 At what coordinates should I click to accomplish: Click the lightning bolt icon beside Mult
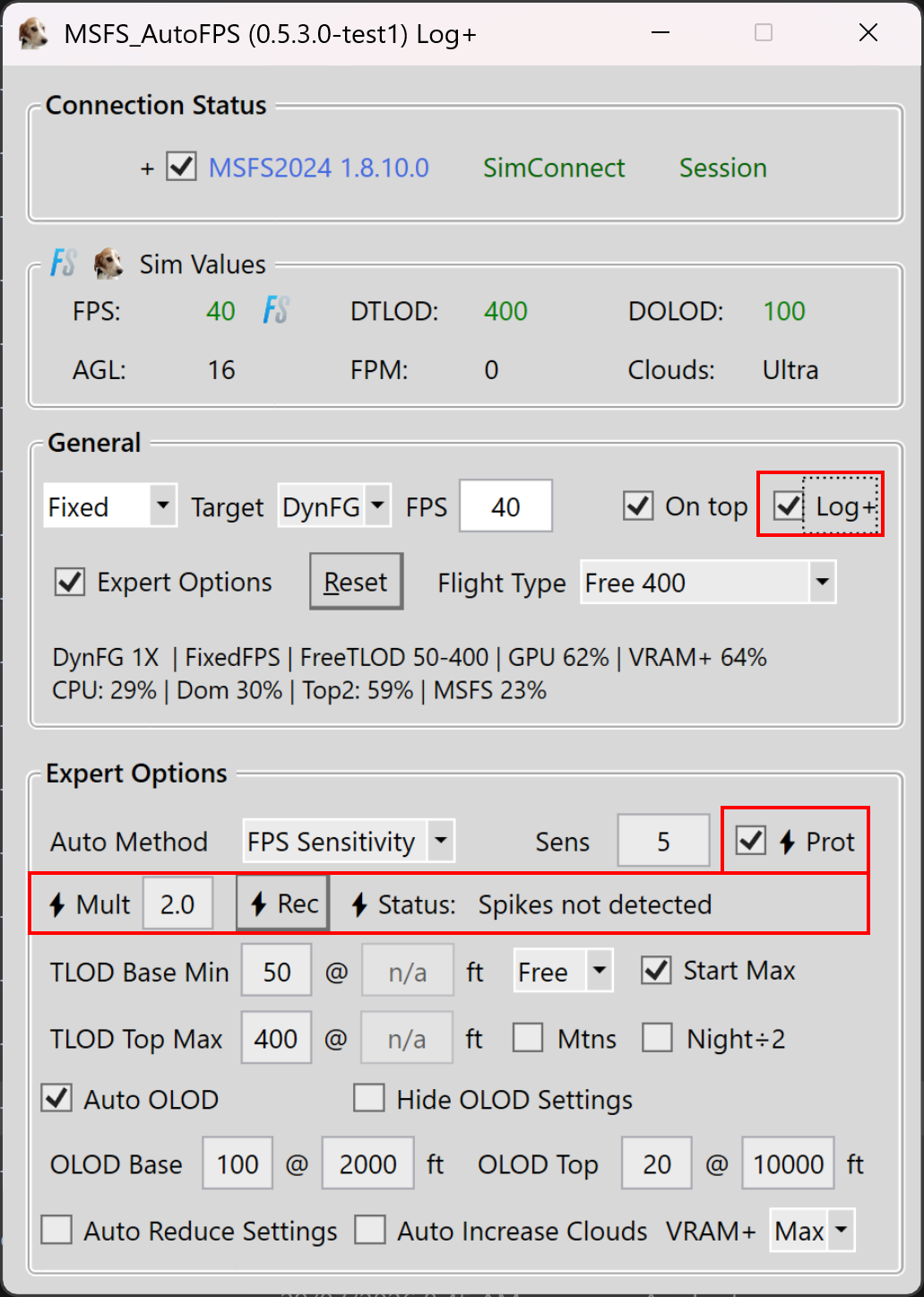(57, 904)
